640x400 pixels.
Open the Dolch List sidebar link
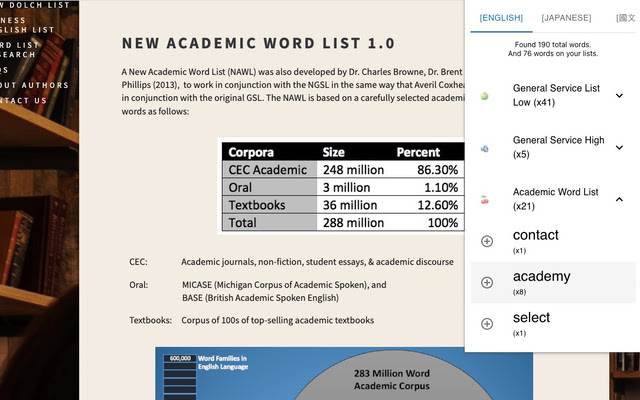click(35, 5)
